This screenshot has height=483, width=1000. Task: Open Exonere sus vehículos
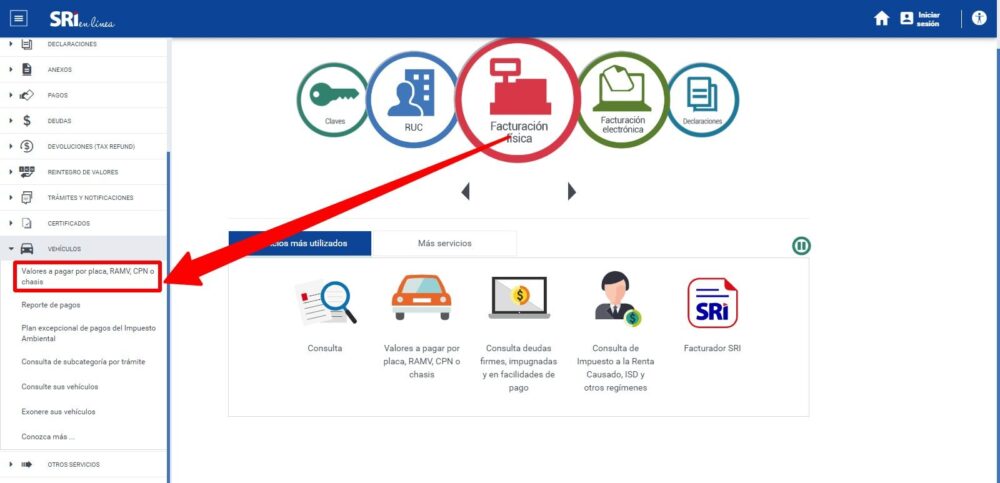coord(58,412)
